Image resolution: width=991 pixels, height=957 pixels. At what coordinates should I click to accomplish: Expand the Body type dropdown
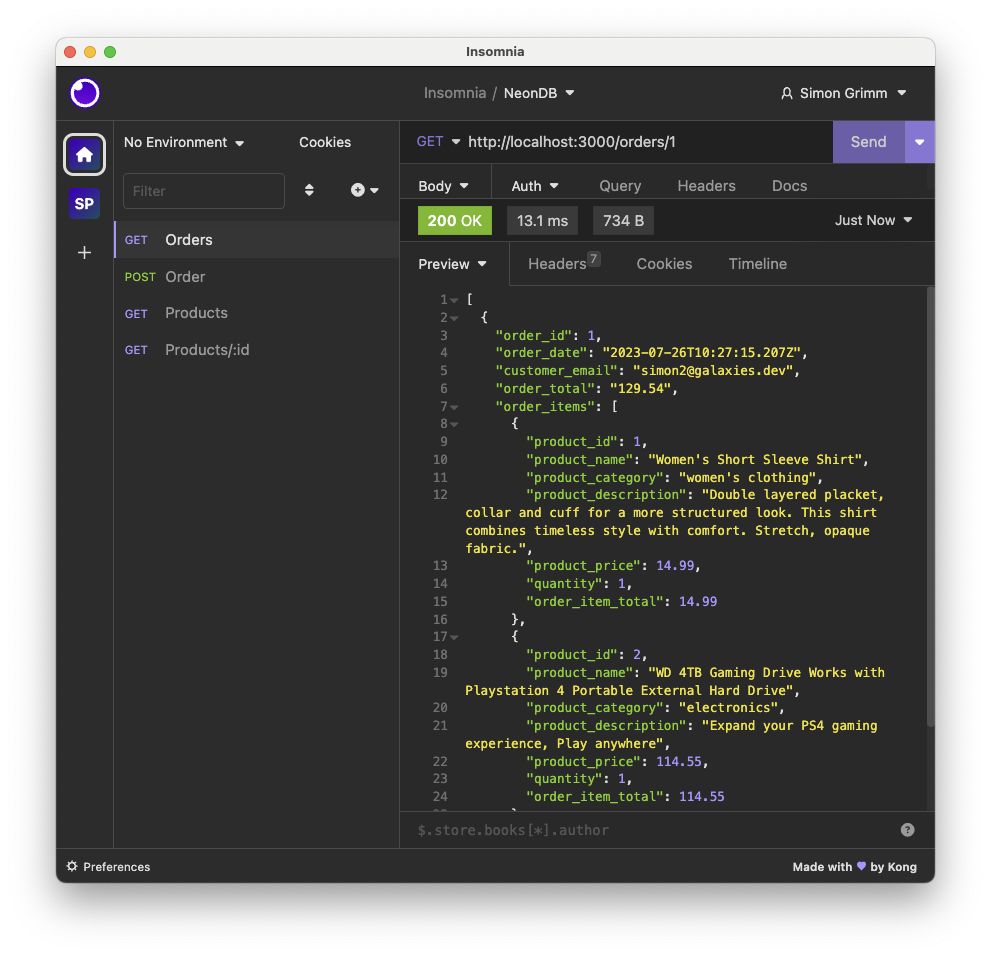(x=443, y=186)
